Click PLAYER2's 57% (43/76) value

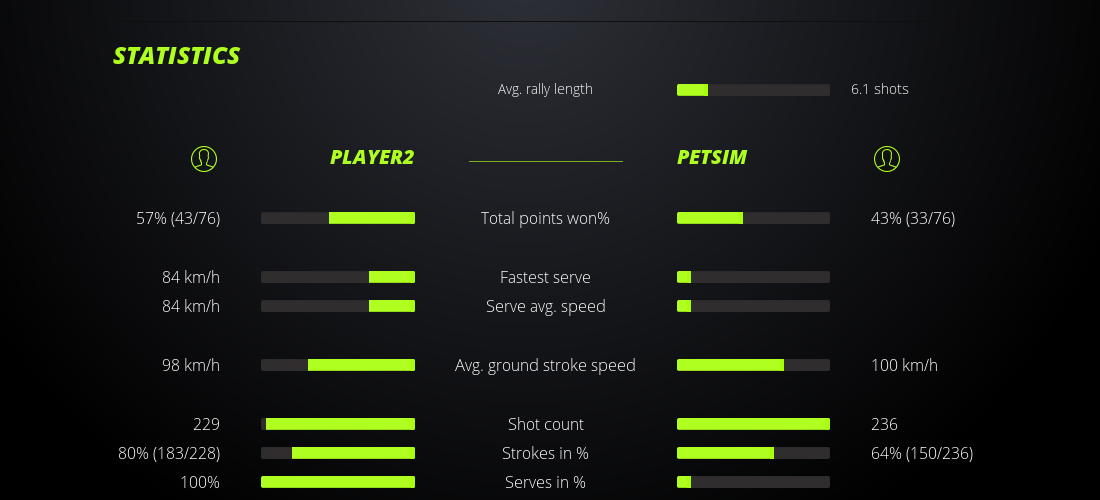coord(178,218)
